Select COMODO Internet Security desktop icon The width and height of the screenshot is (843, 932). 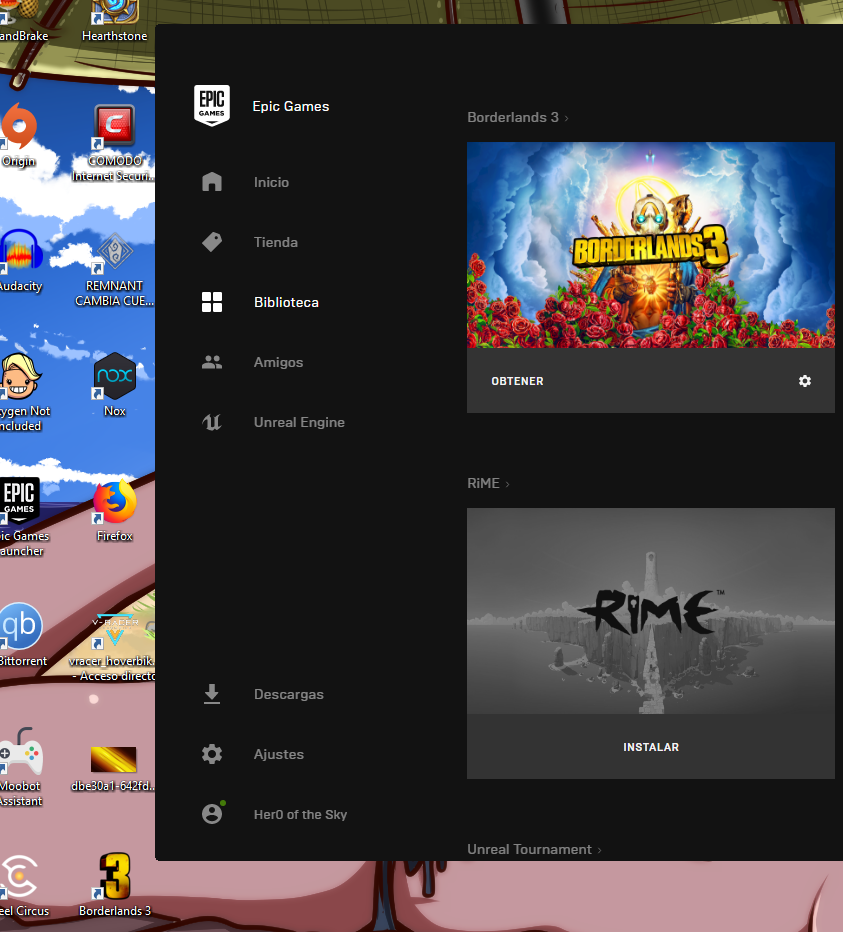coord(114,143)
